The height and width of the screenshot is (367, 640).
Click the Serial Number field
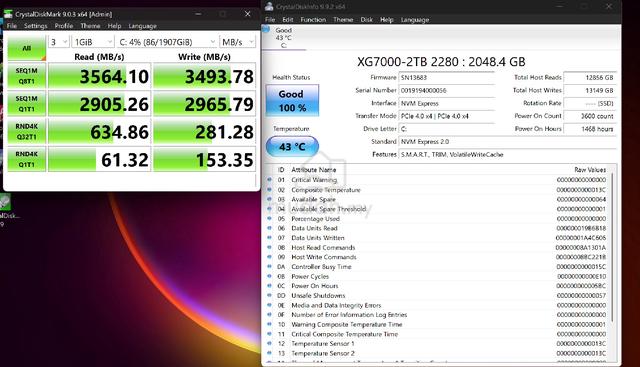click(447, 90)
